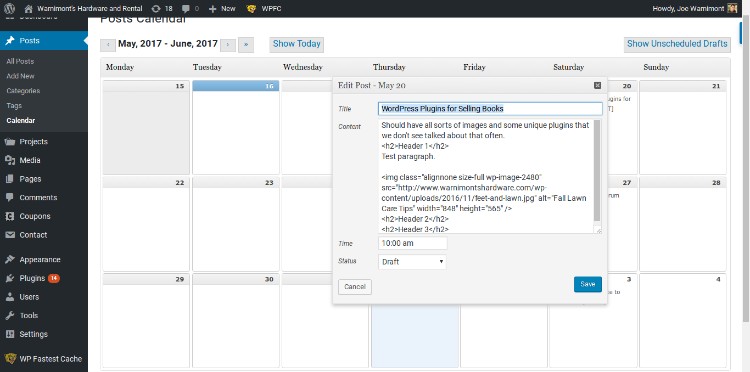This screenshot has height=372, width=750.
Task: Click the Comments icon in sidebar
Action: pos(10,197)
